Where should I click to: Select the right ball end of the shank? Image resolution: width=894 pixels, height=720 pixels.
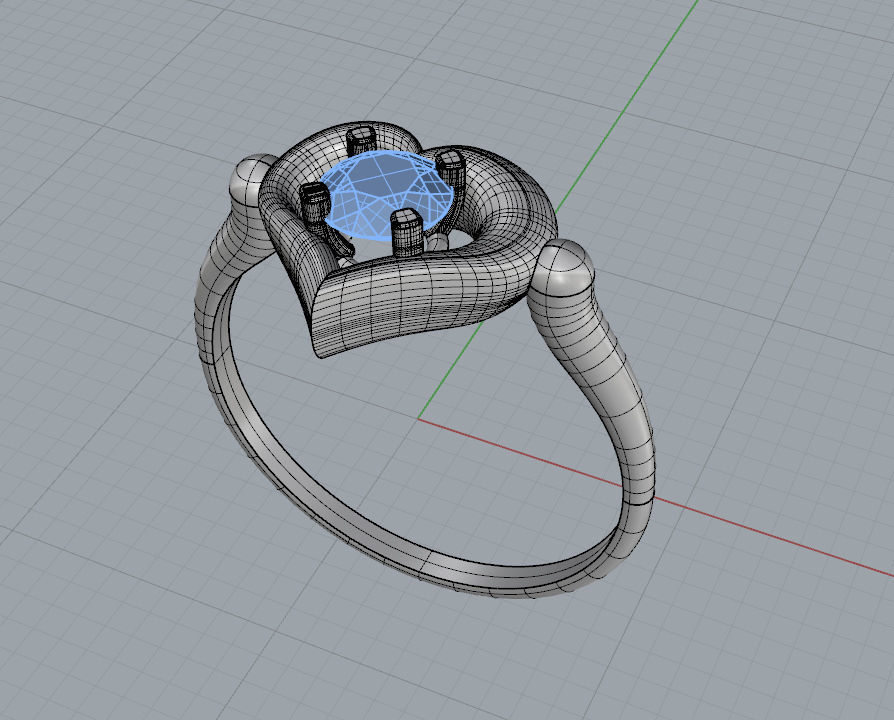click(562, 268)
